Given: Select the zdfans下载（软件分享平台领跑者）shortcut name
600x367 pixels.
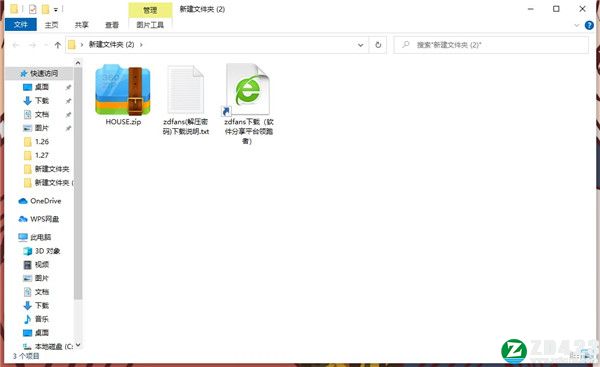Looking at the screenshot, I should (248, 131).
